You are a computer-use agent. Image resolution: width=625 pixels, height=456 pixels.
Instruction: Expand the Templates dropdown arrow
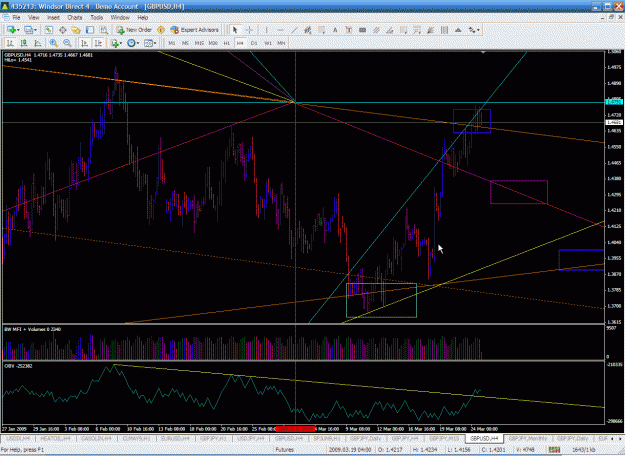coord(155,43)
